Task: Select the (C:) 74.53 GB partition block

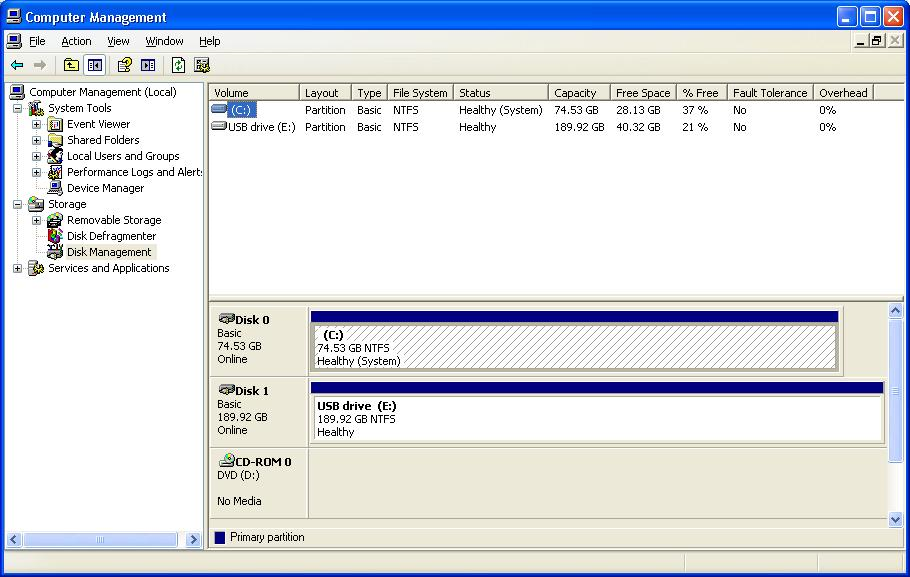Action: tap(575, 347)
